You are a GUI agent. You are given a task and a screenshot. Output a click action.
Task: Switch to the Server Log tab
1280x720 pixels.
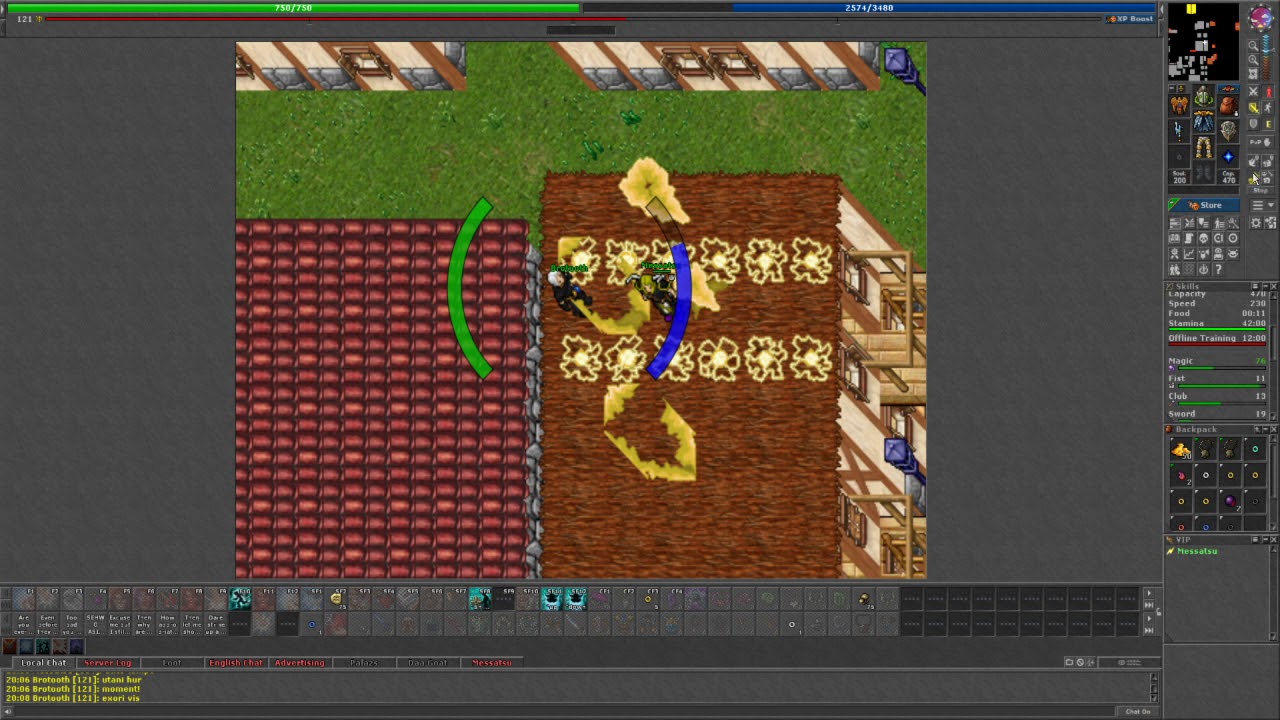pos(108,663)
